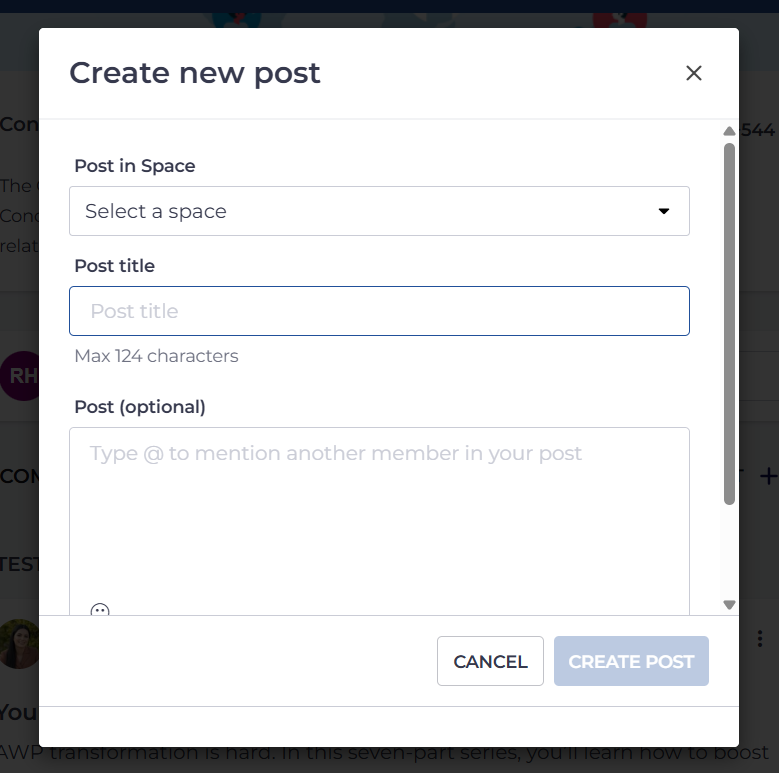This screenshot has width=779, height=773.
Task: Open the three-dot options menu icon
Action: coord(760,638)
